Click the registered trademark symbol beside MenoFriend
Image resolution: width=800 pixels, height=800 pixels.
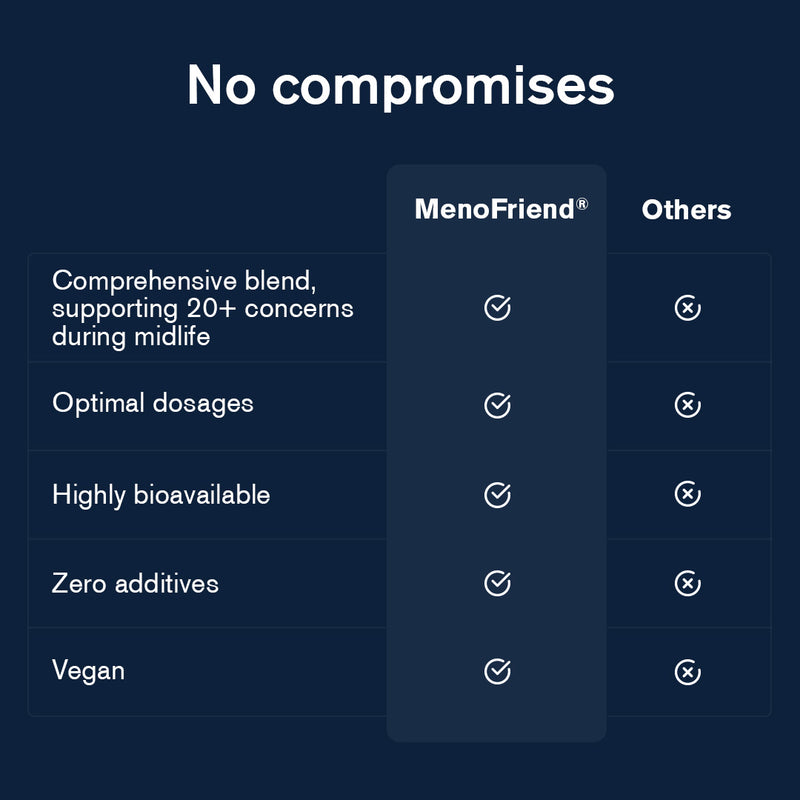582,203
